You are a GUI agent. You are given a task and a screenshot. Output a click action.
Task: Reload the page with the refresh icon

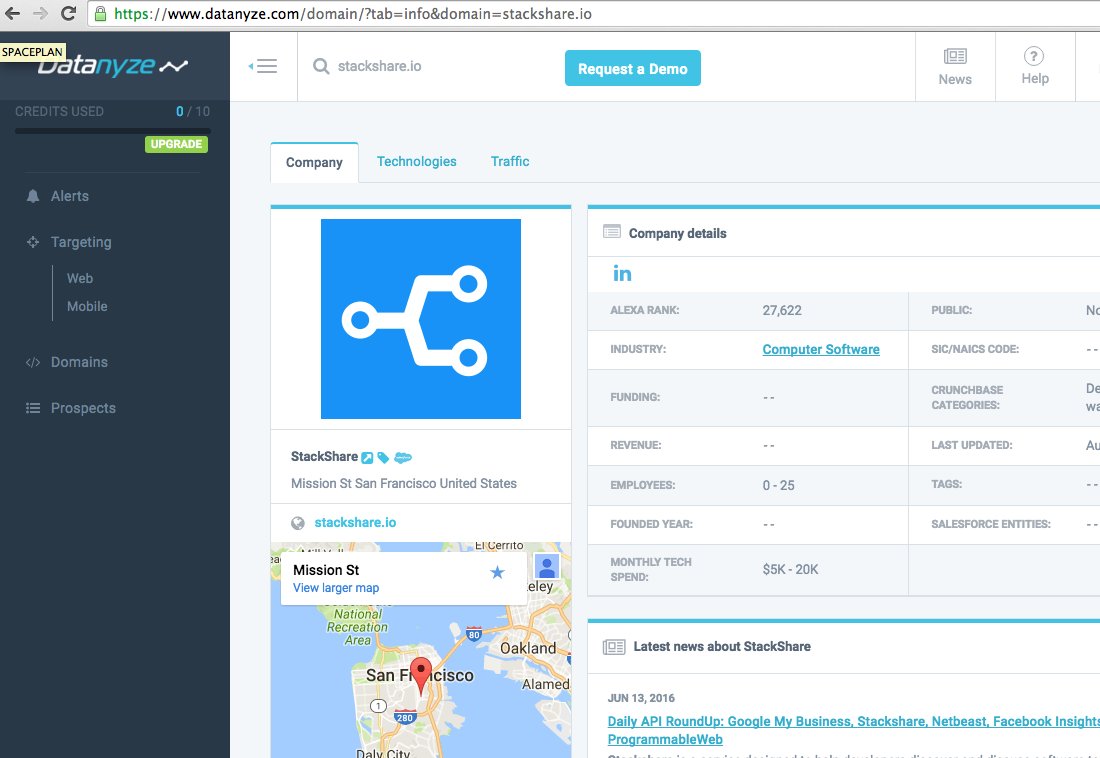pos(68,13)
